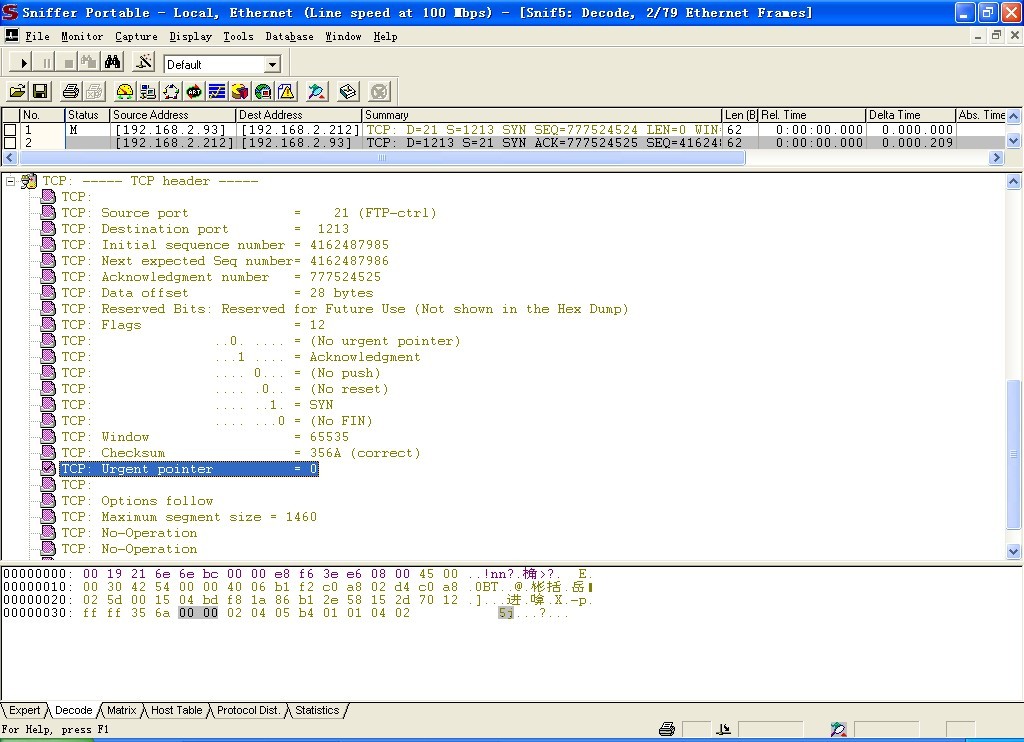Open the Display menu
Image resolution: width=1024 pixels, height=742 pixels.
pyautogui.click(x=191, y=37)
